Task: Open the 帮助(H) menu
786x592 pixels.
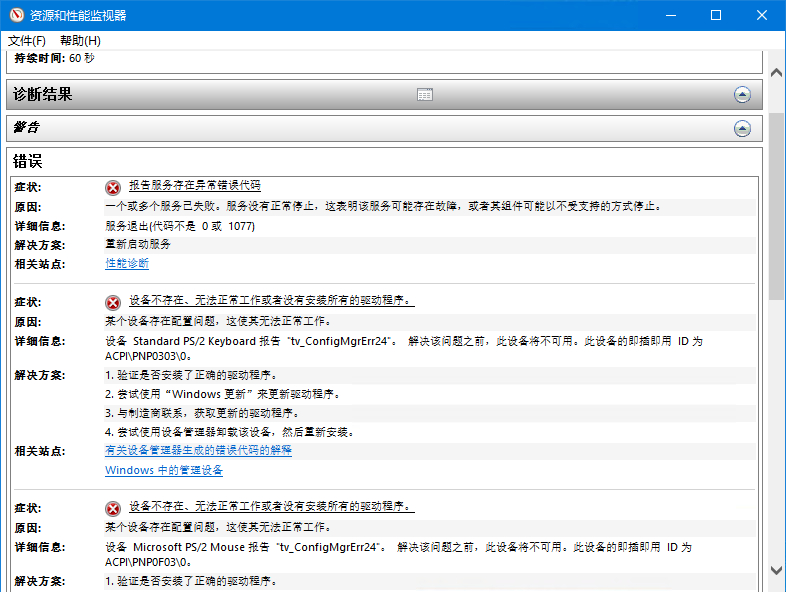Action: click(x=80, y=41)
